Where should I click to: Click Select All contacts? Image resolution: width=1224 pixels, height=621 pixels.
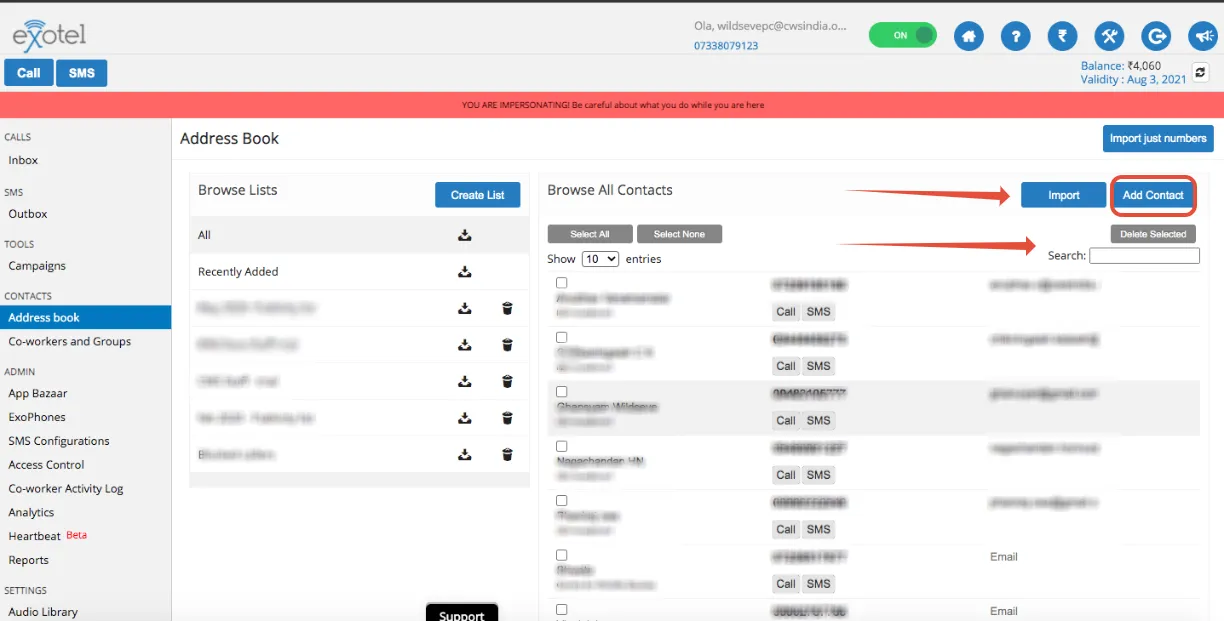click(590, 234)
